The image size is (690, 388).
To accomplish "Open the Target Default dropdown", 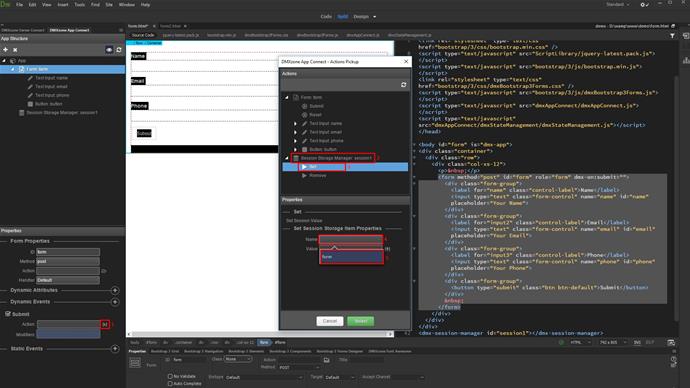I will pos(339,377).
